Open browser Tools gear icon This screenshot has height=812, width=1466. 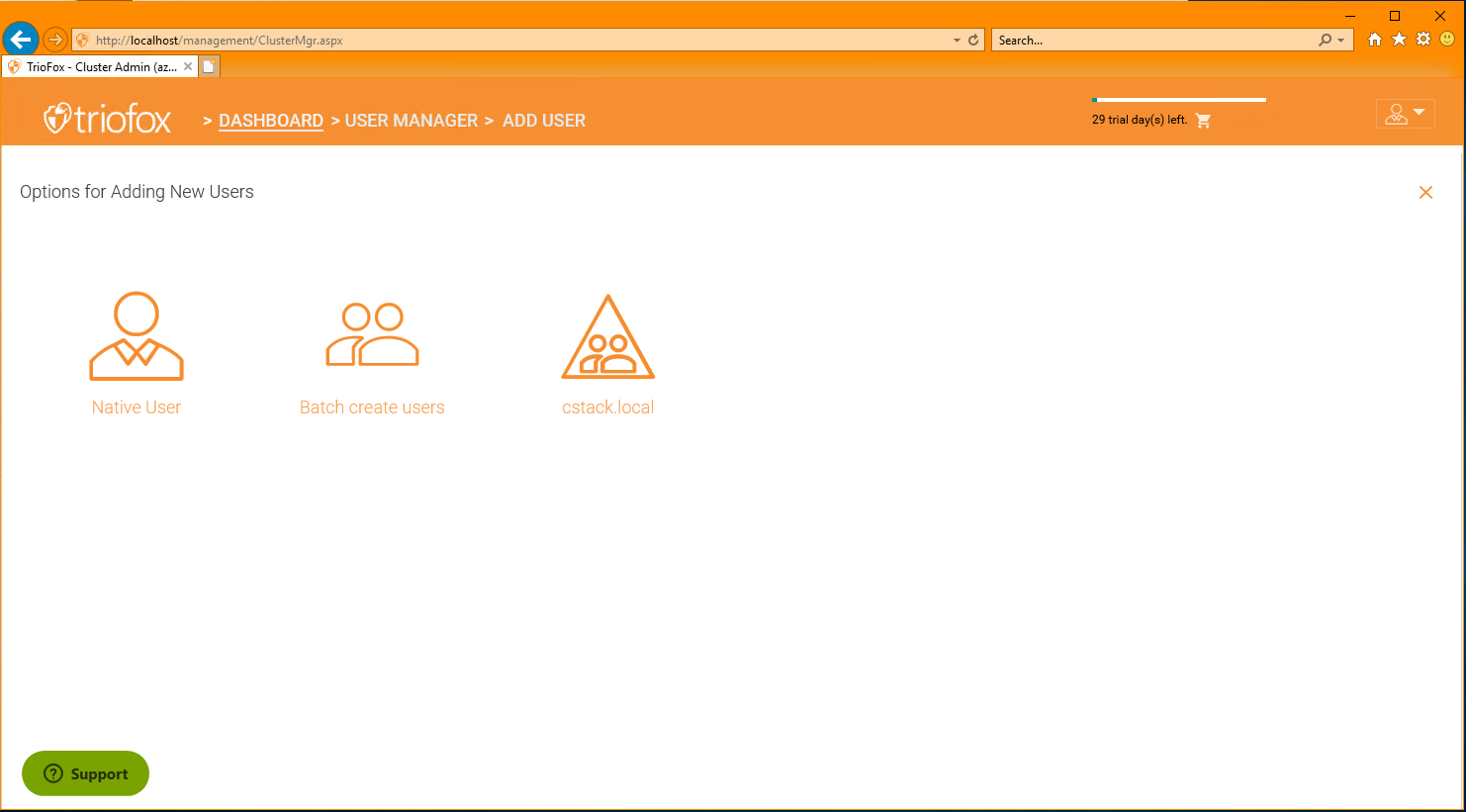pos(1423,40)
